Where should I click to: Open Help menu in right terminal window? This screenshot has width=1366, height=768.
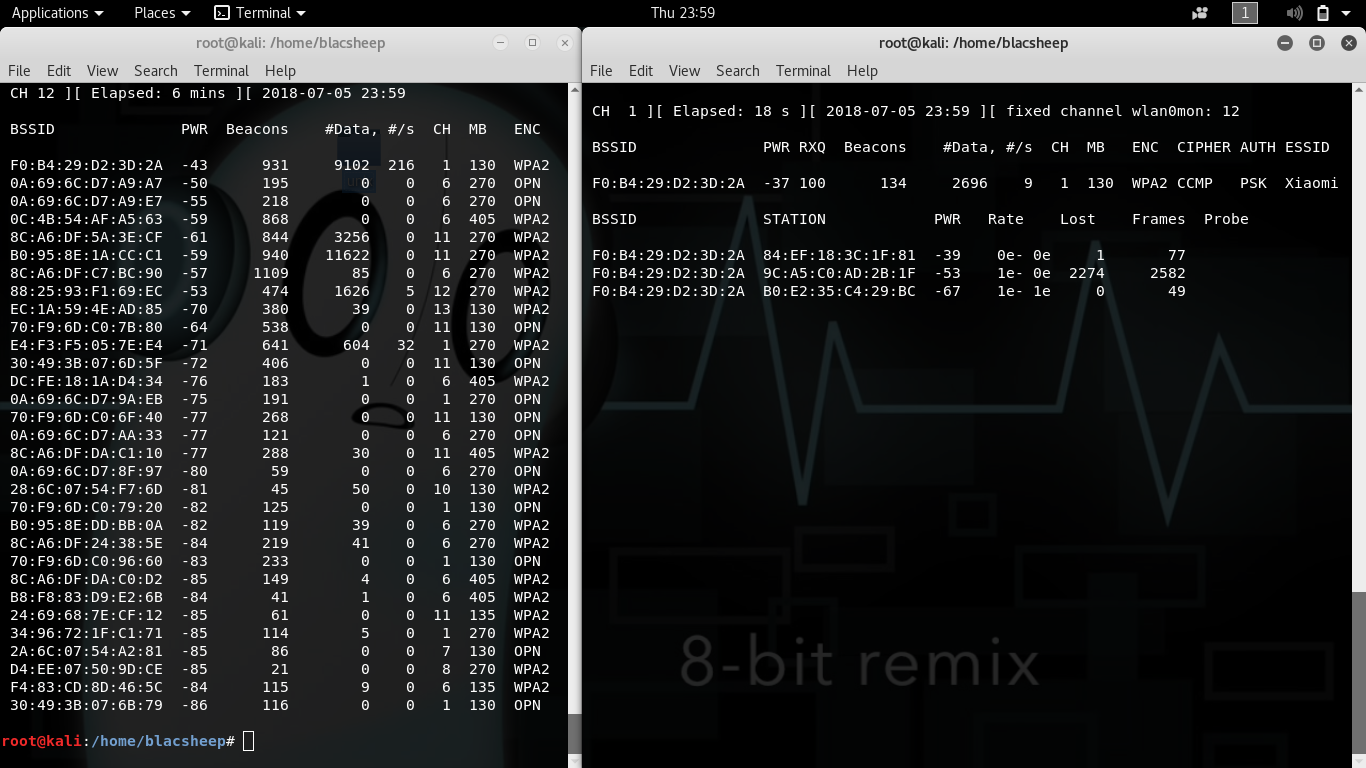[x=862, y=71]
